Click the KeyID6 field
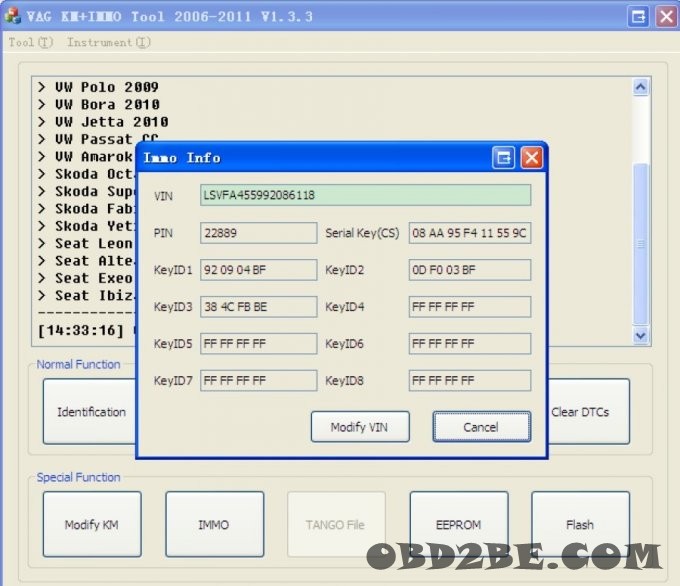 pos(470,344)
